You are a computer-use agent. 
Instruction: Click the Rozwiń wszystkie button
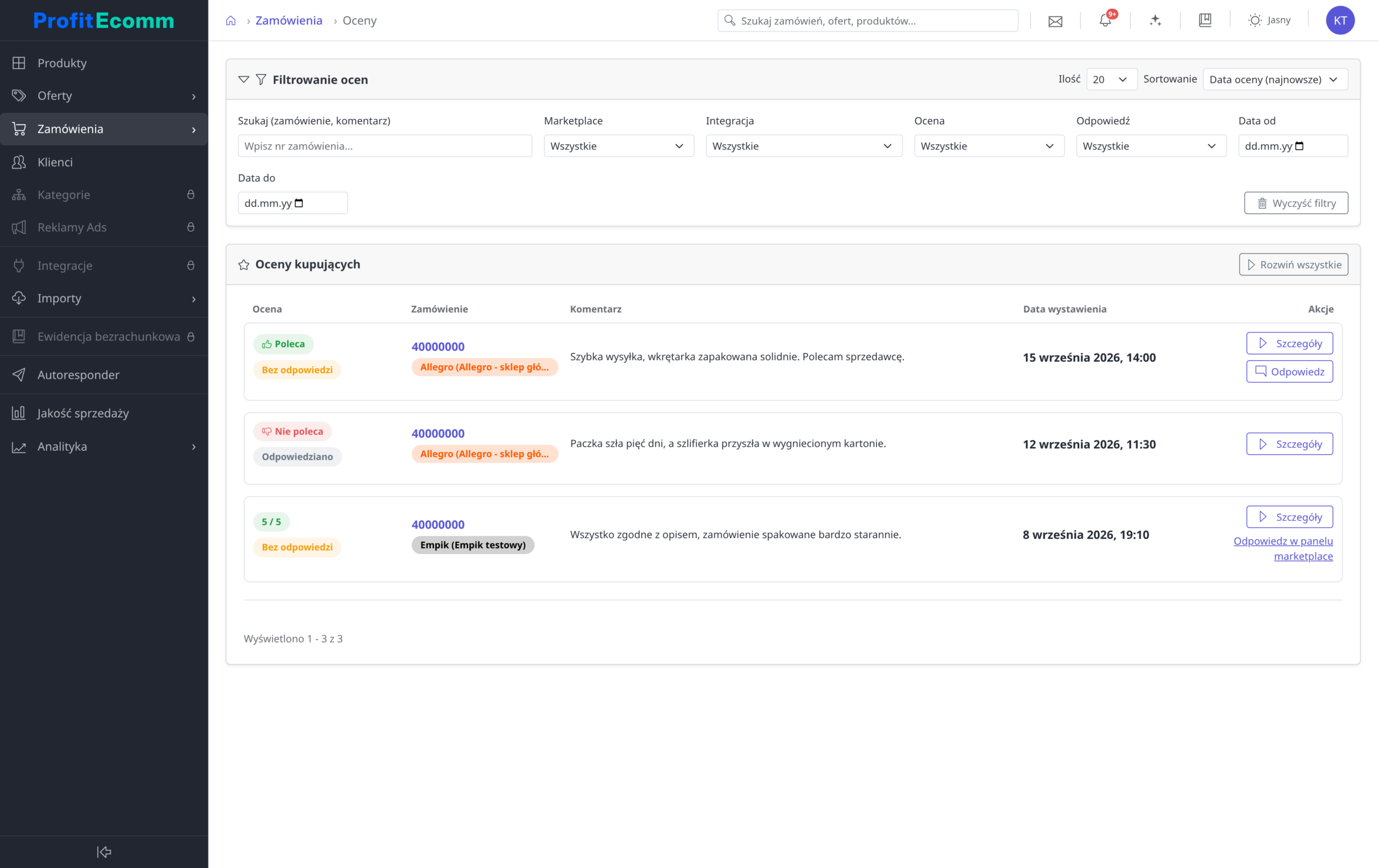[1293, 265]
